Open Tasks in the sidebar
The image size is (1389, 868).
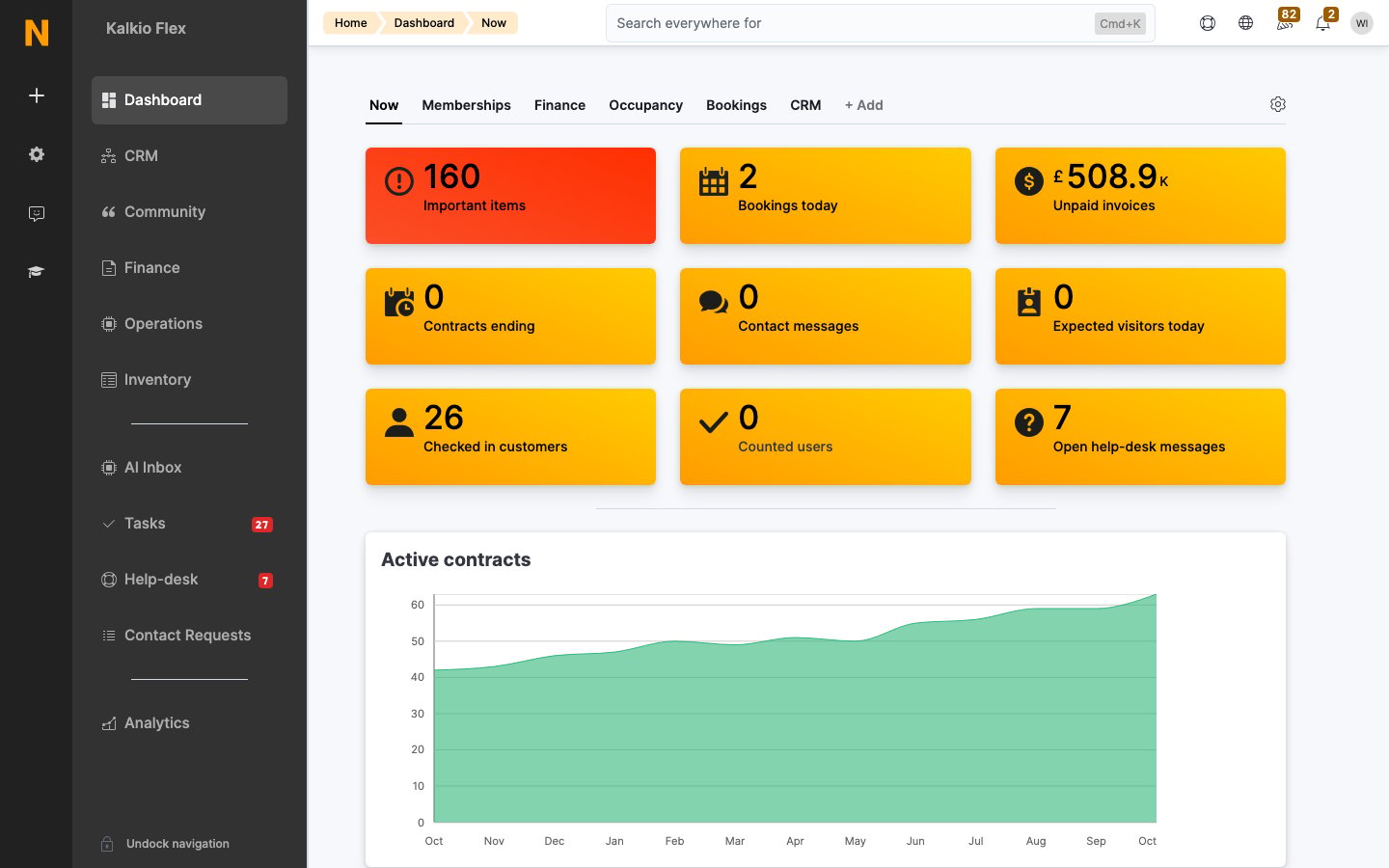point(189,524)
